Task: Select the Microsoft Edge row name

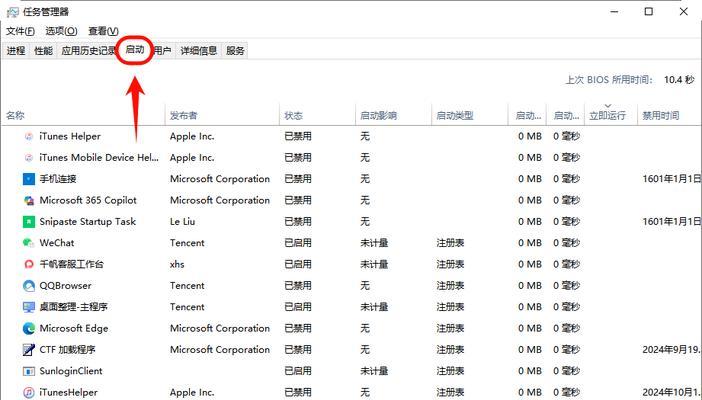Action: pyautogui.click(x=74, y=328)
